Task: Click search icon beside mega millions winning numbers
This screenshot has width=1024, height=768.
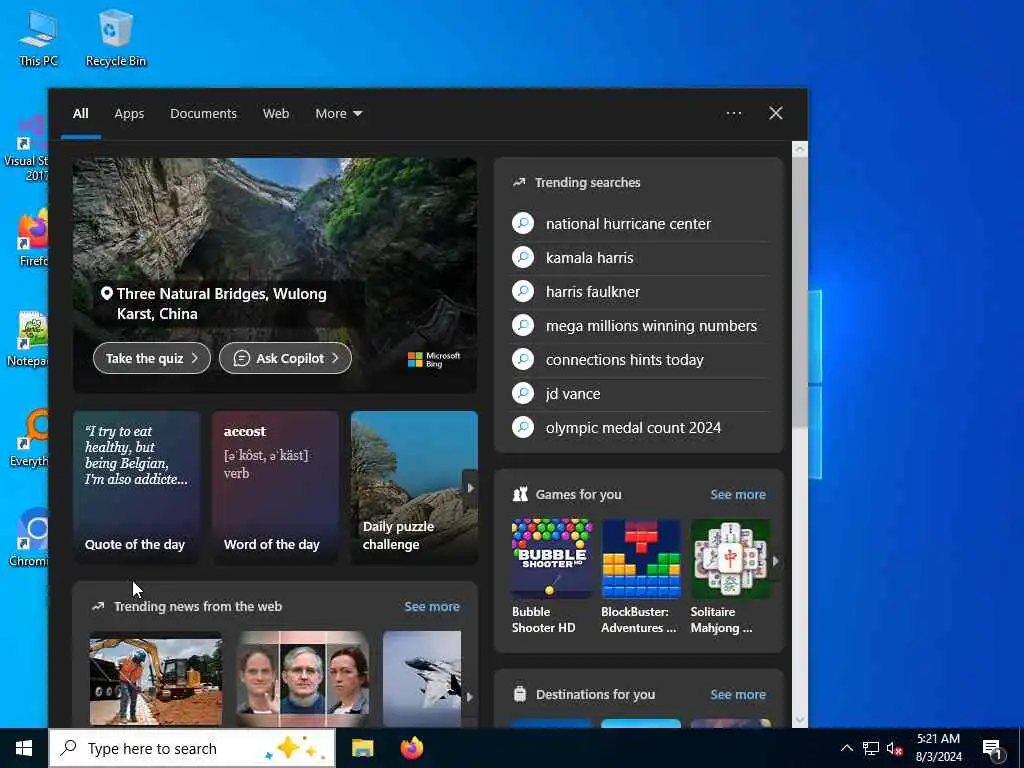Action: coord(523,325)
